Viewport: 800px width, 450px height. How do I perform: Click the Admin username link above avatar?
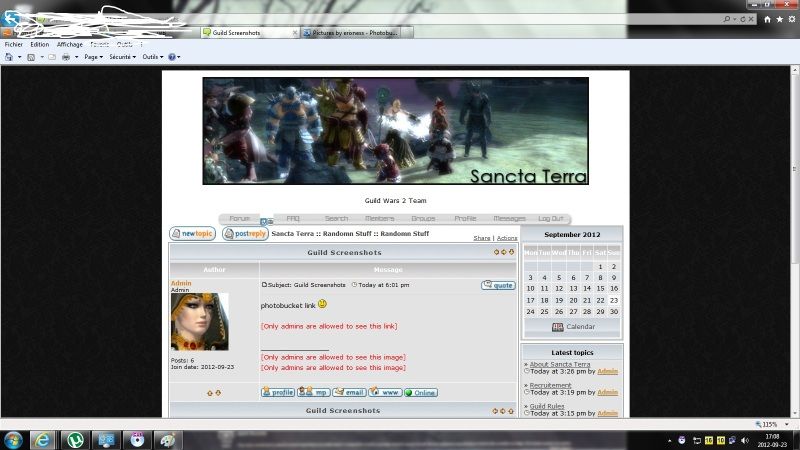click(181, 283)
